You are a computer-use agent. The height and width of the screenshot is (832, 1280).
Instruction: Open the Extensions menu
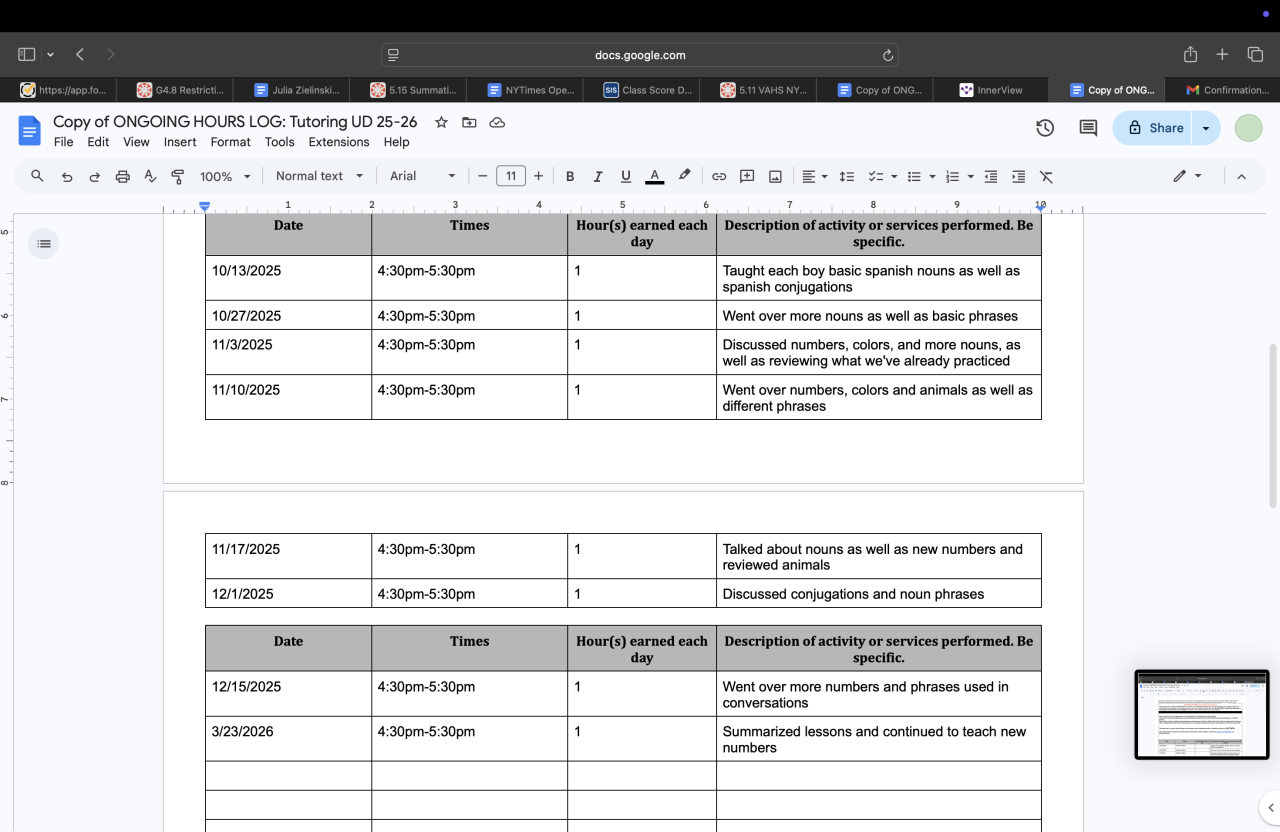pyautogui.click(x=339, y=142)
